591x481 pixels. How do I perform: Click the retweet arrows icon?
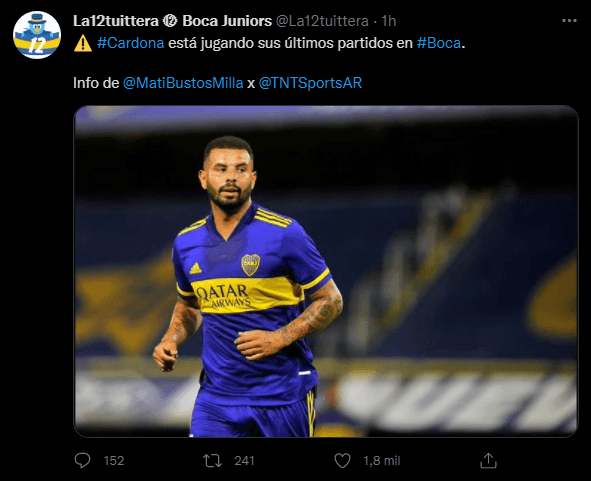click(213, 461)
